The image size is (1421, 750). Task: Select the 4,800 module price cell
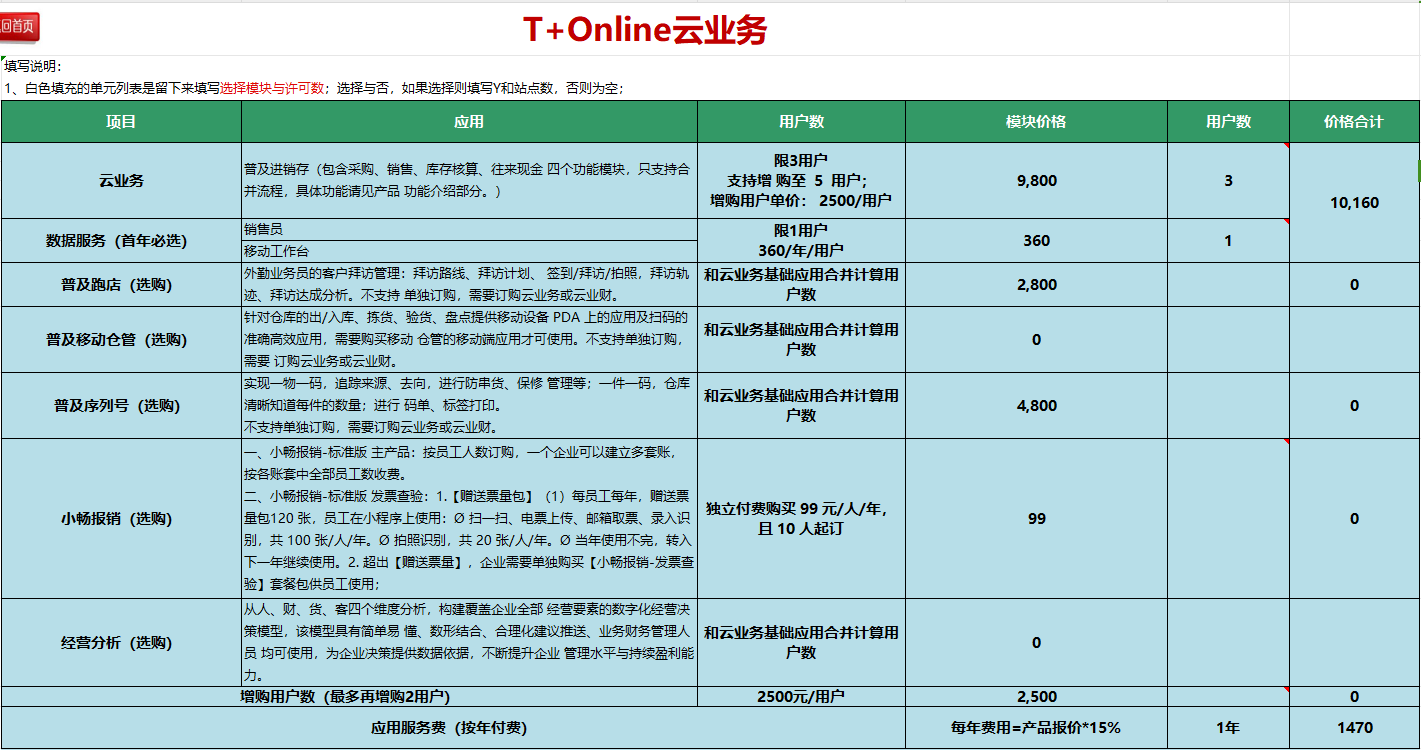[x=1036, y=406]
